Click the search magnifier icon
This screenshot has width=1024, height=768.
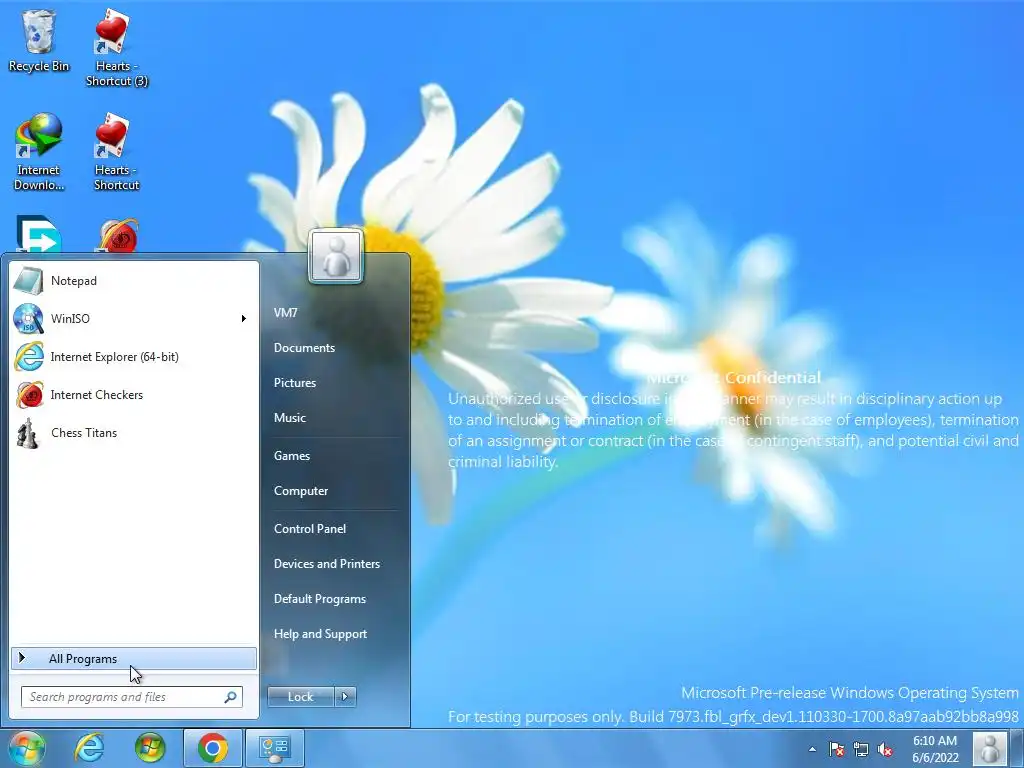coord(230,697)
